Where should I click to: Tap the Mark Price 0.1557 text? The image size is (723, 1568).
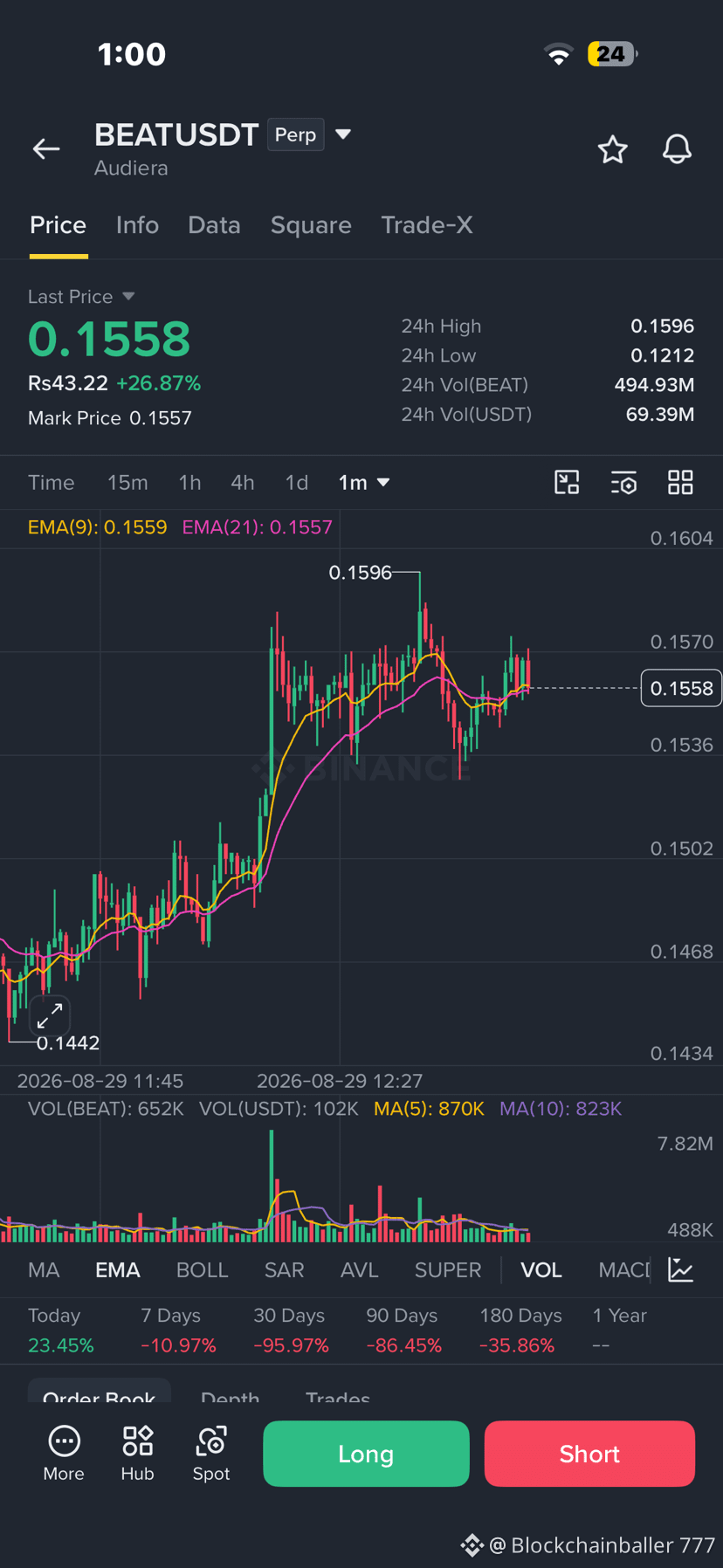(110, 418)
